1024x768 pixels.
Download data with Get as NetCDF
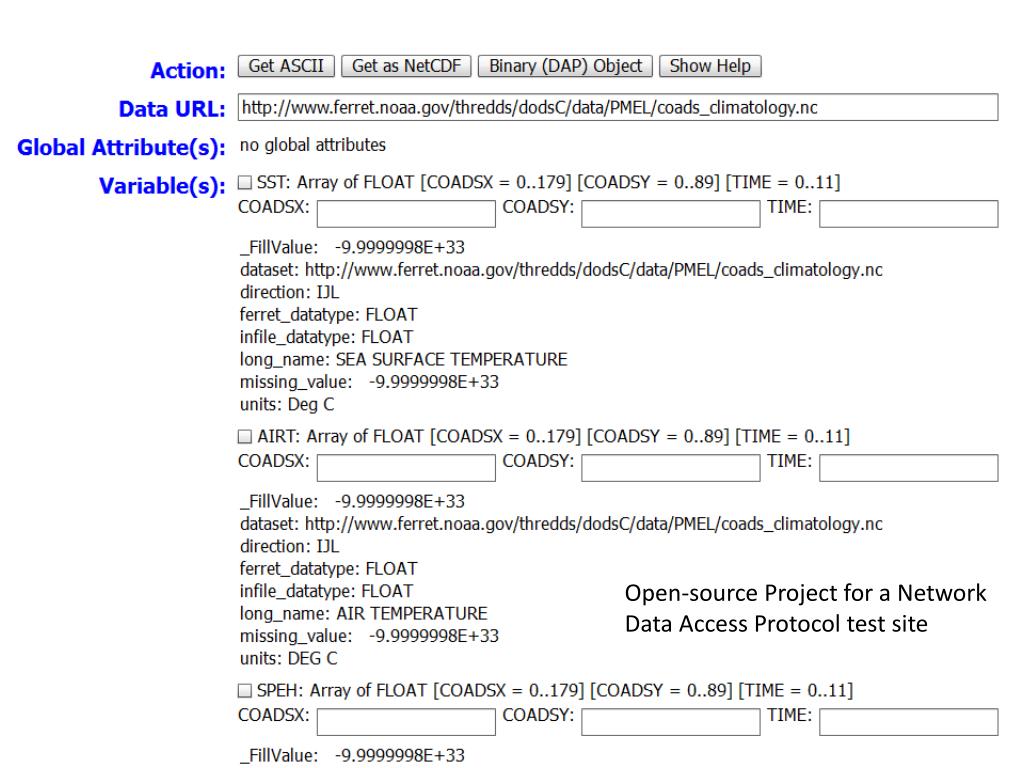[x=406, y=66]
